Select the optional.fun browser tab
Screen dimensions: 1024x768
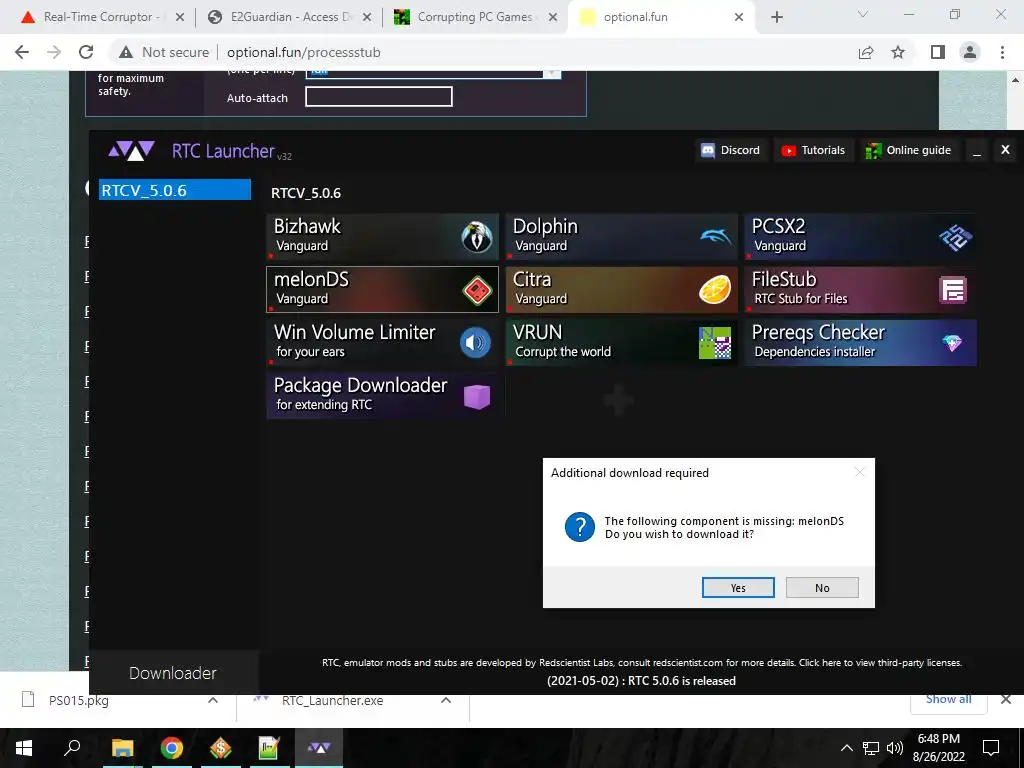pos(661,17)
